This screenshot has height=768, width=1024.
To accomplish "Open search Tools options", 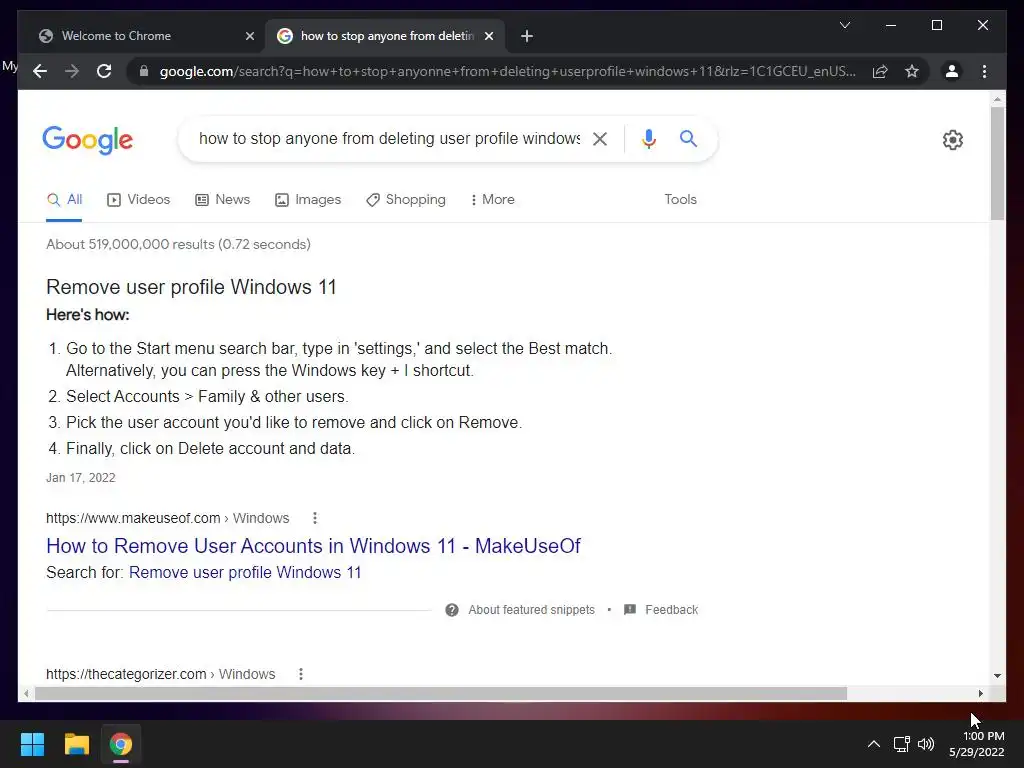I will click(680, 200).
